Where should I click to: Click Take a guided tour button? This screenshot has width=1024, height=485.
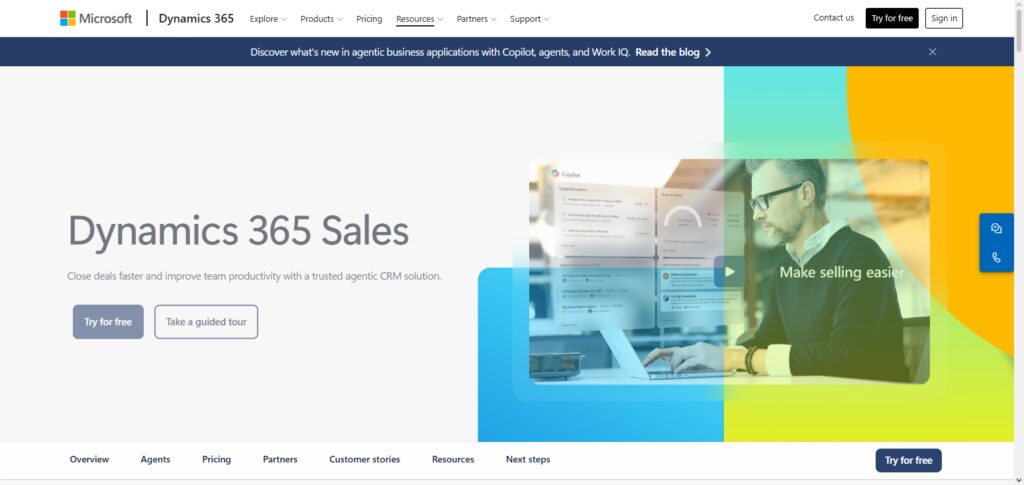[x=206, y=322]
